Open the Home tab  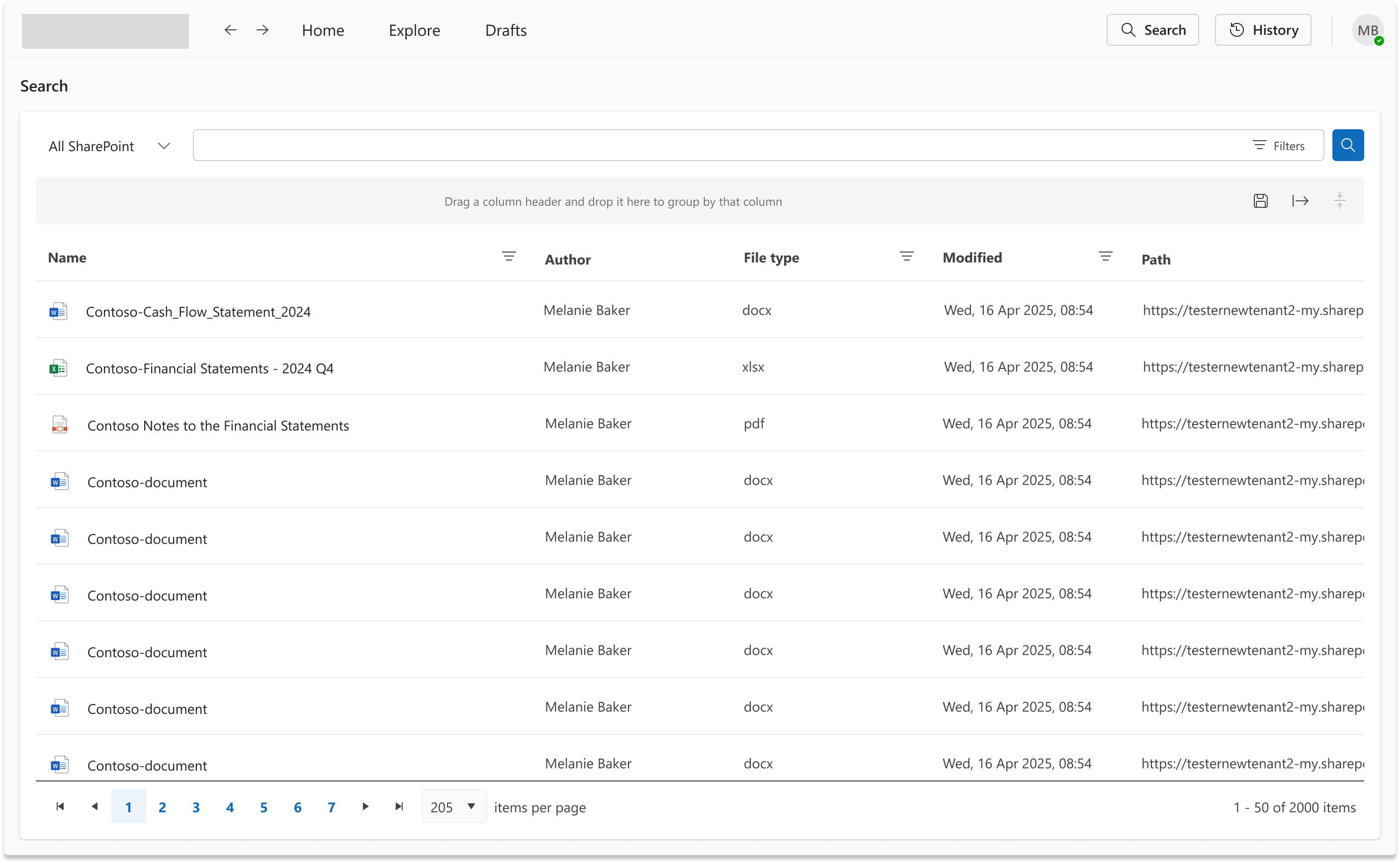[323, 30]
